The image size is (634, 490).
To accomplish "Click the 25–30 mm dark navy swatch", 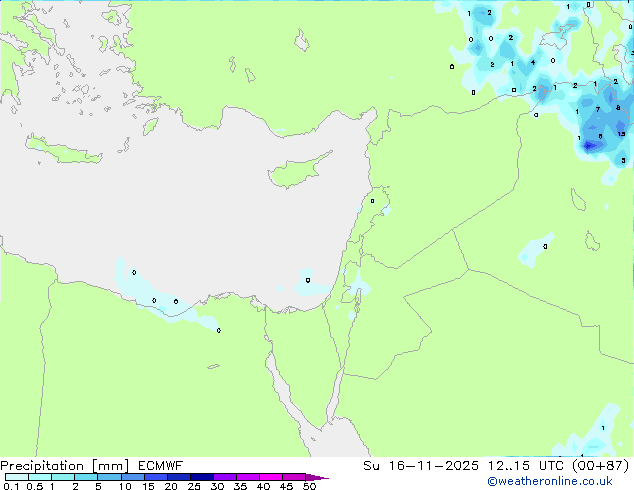I will click(x=202, y=477).
